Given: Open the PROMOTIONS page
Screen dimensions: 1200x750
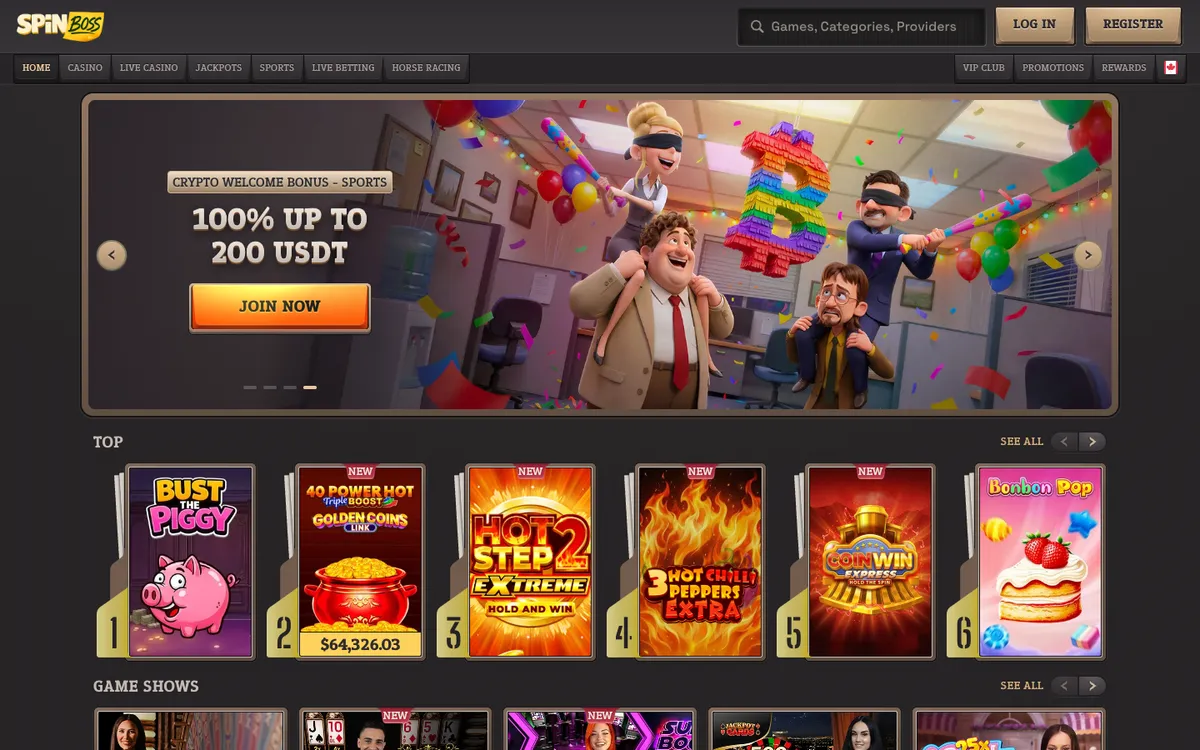Looking at the screenshot, I should 1053,68.
